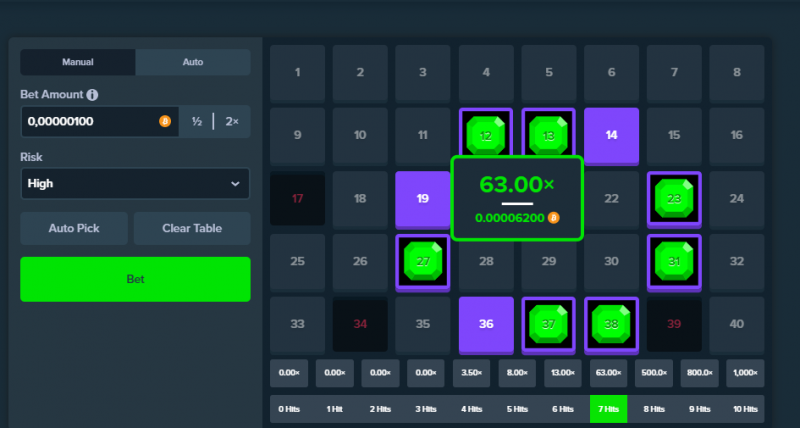Click the 63.00× multiplier box in payout row
The height and width of the screenshot is (428, 800).
tap(608, 373)
